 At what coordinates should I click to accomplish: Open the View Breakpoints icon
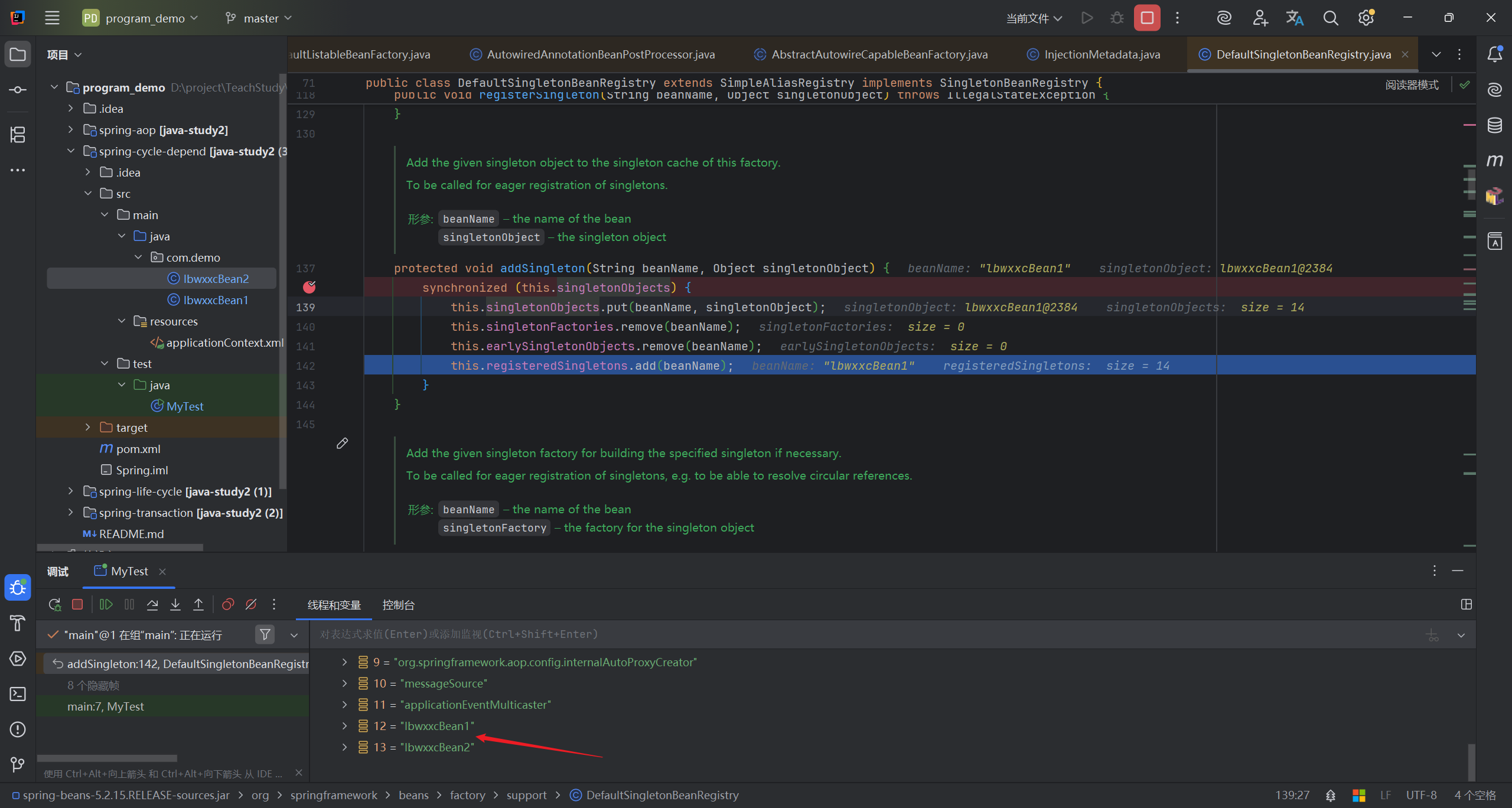228,604
